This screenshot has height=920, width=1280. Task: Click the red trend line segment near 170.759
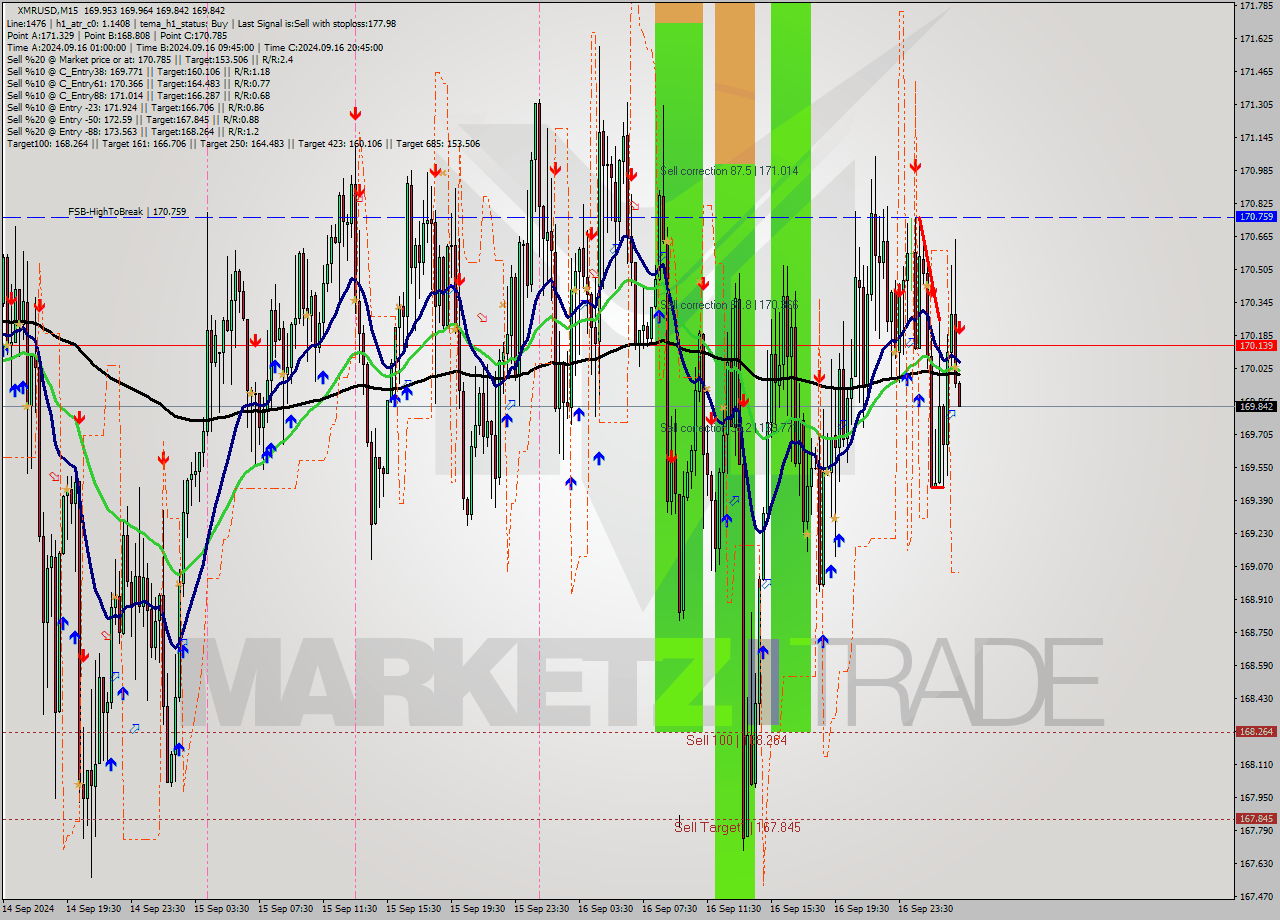[x=928, y=268]
